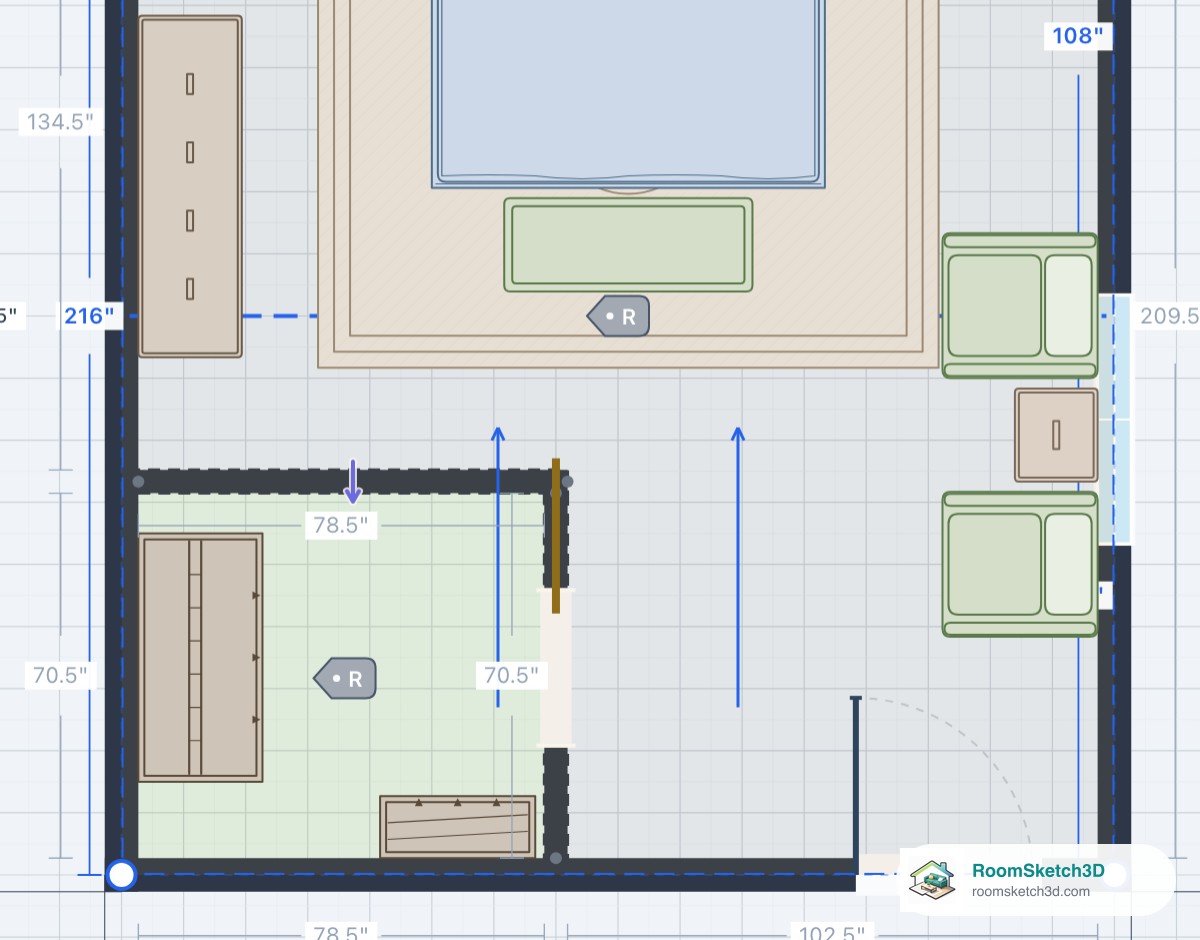Click the 102.5" dimension label at the bottom
The image size is (1200, 940).
point(832,932)
